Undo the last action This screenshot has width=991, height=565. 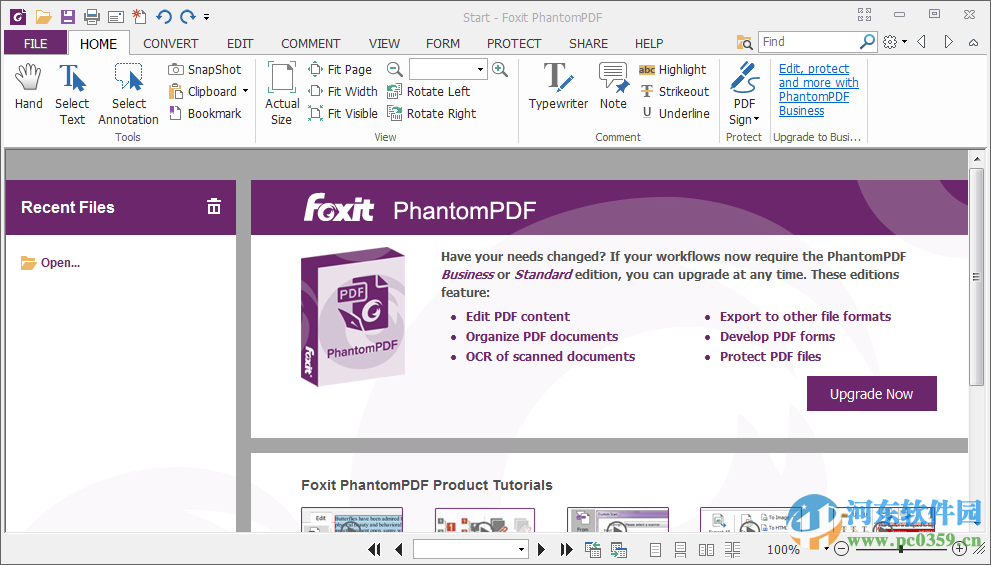pyautogui.click(x=164, y=17)
